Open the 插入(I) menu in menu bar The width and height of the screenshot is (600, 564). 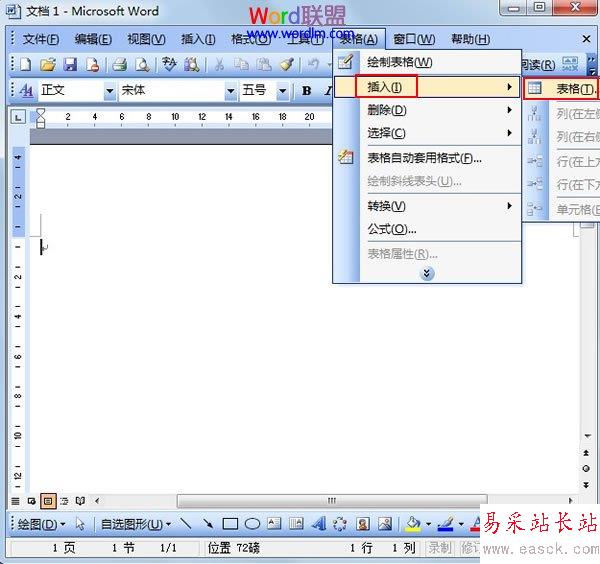[x=198, y=39]
